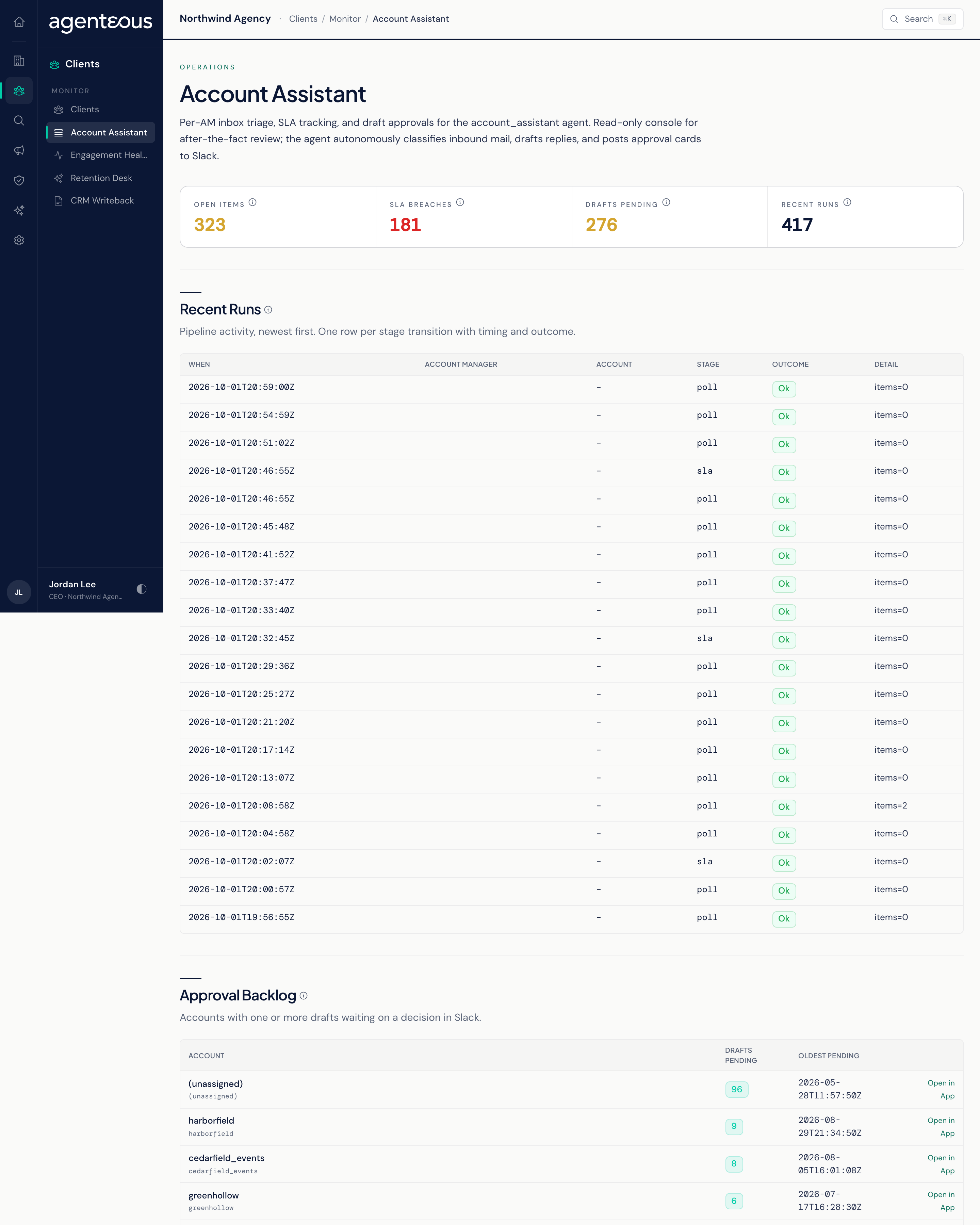Screen dimensions: 980x1225
Task: Open harborfield row's Open in App link
Action: (941, 1127)
